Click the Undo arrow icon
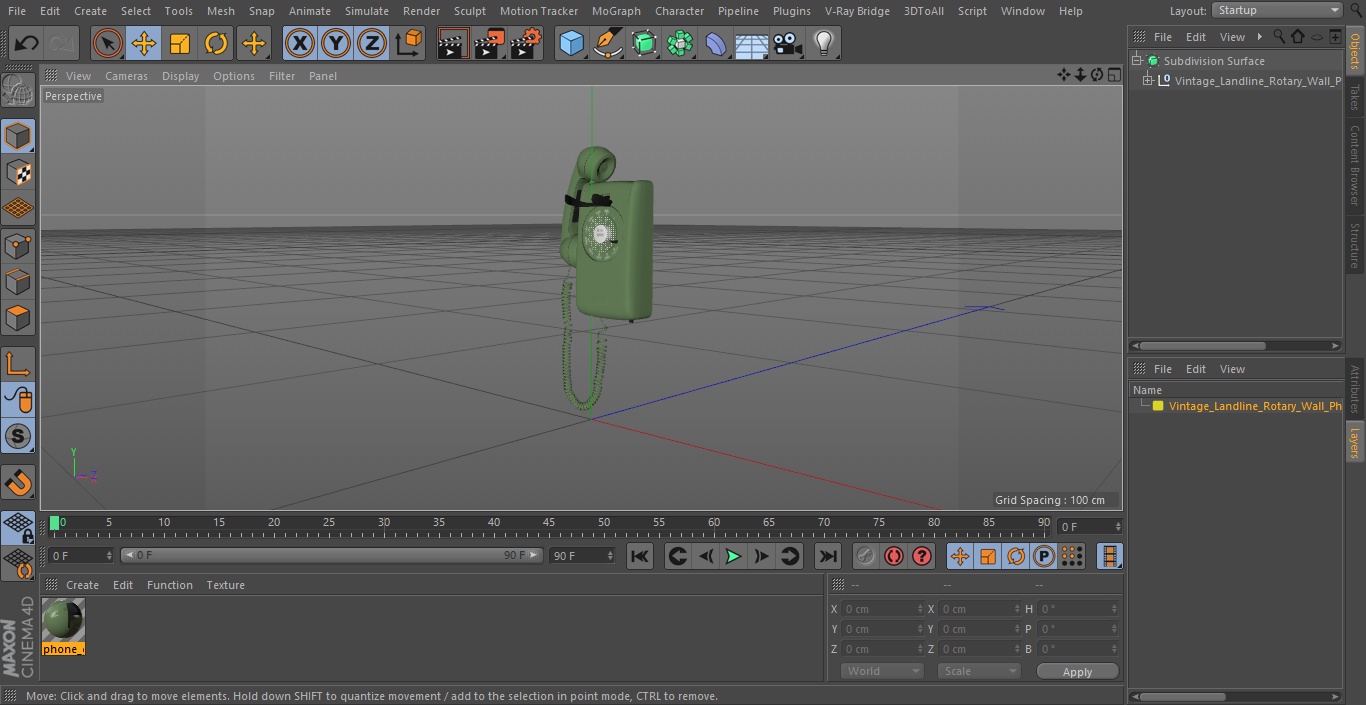Screen dimensions: 1366x705 pyautogui.click(x=27, y=44)
